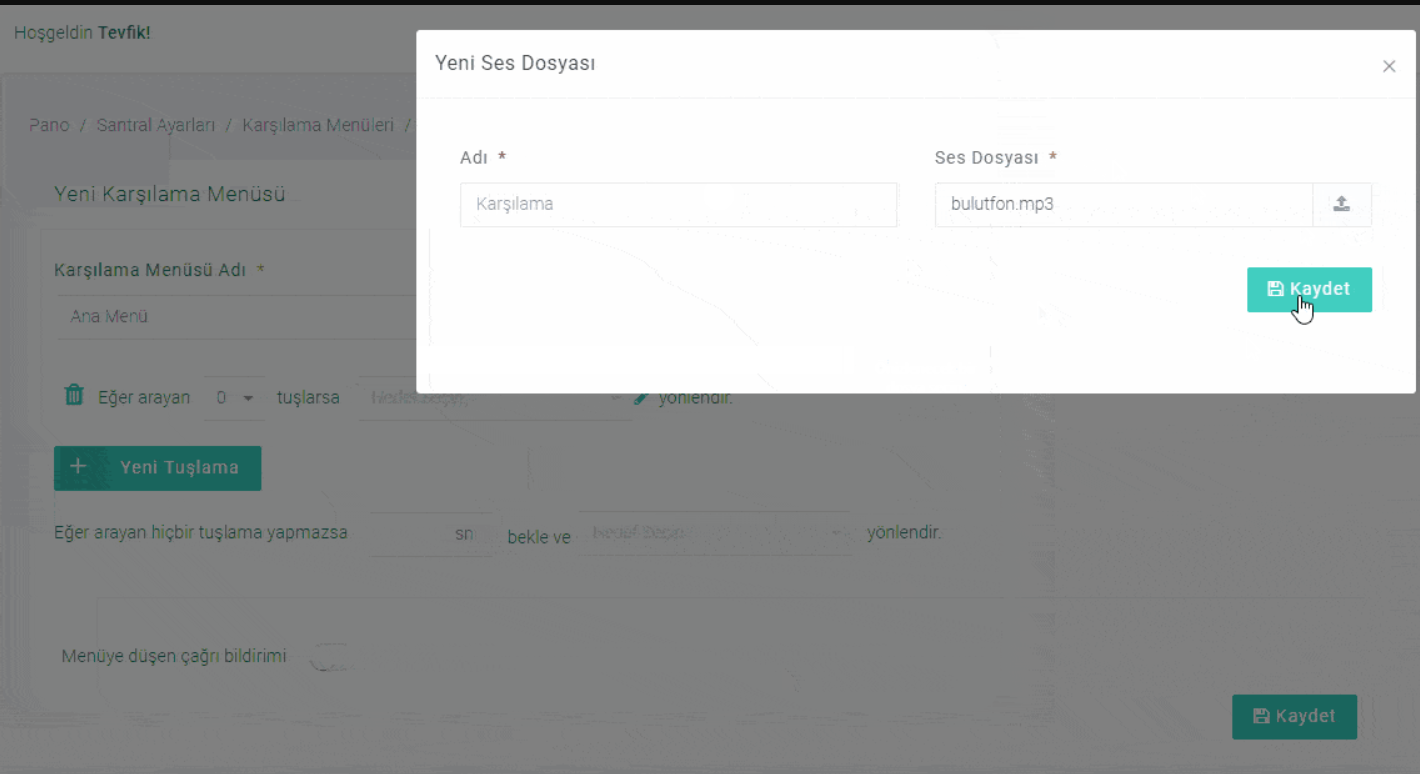
Task: Open the Hedef Seçin dropdown after tuşlarsa
Action: coord(494,397)
